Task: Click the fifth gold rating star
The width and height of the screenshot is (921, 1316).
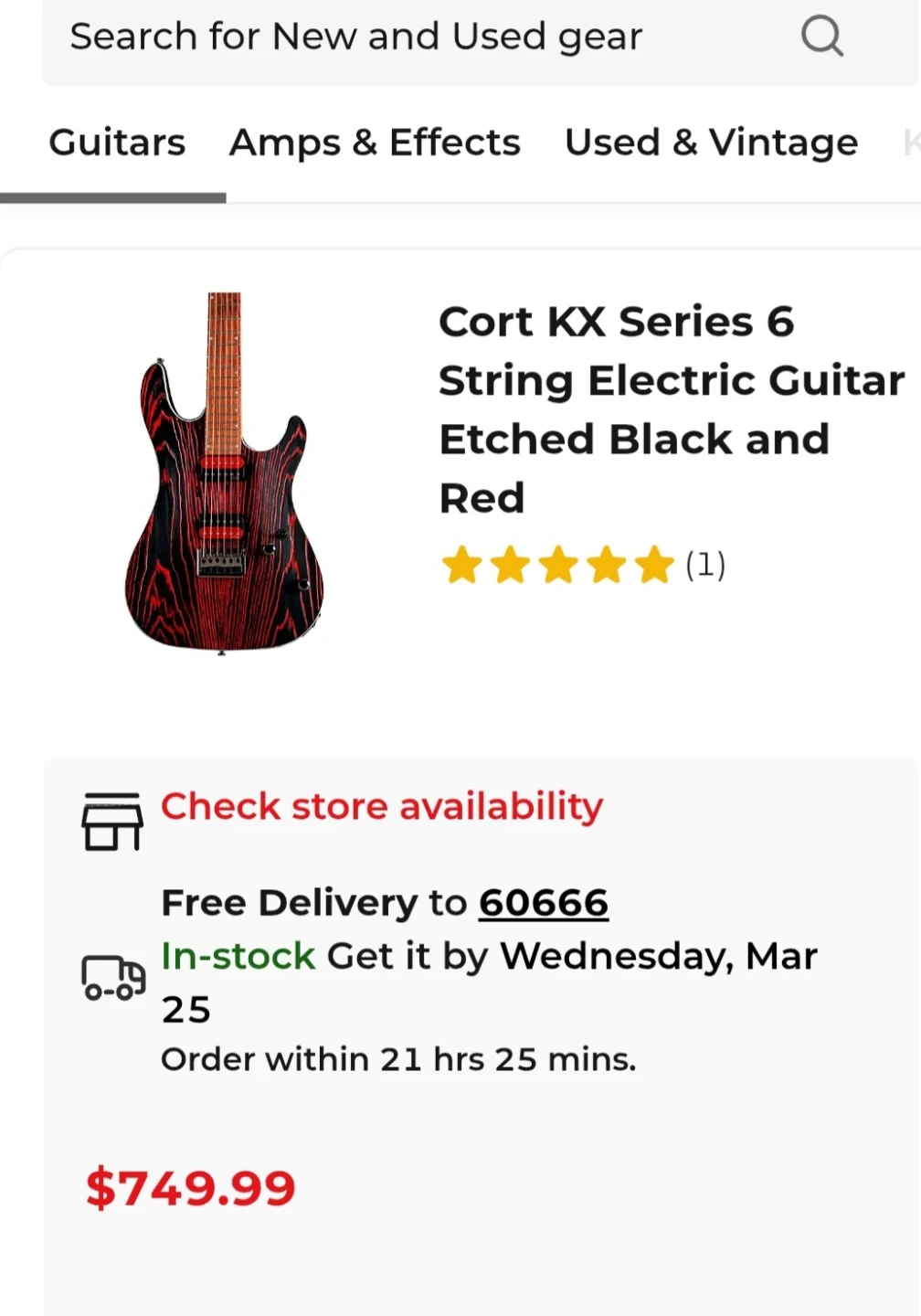Action: coord(654,565)
